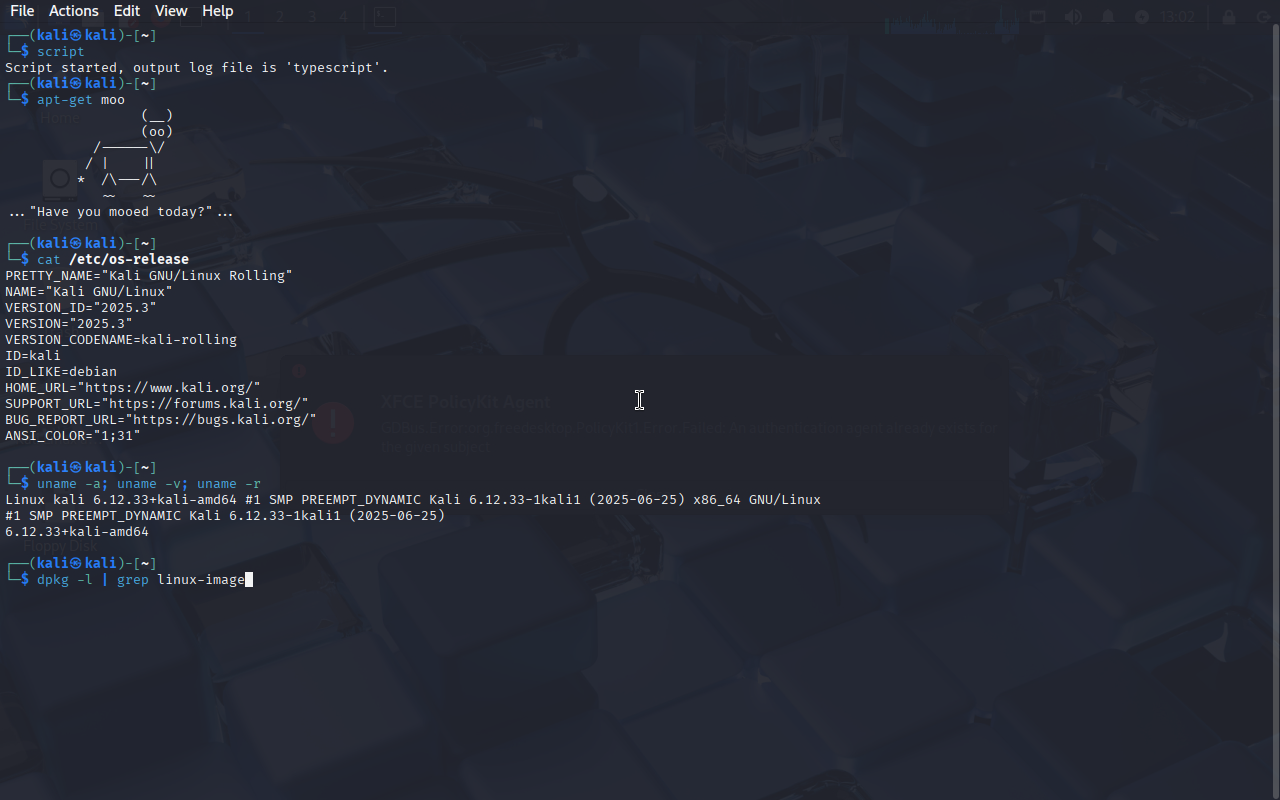Image resolution: width=1280 pixels, height=800 pixels.
Task: Click the VERSION_CODENAME=kali-rolling line
Action: [x=121, y=339]
